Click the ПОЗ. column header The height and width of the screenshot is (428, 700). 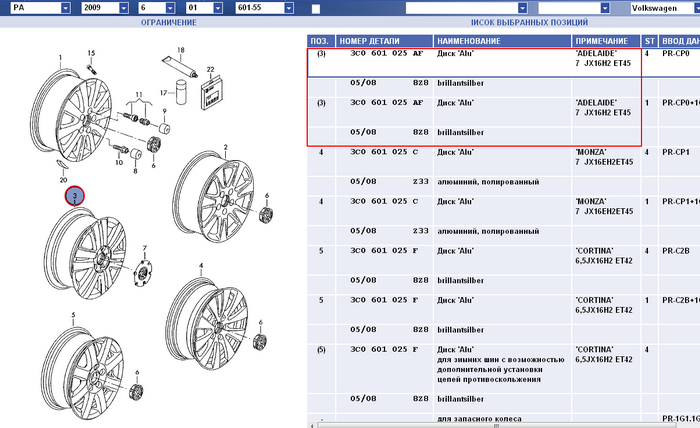(321, 41)
